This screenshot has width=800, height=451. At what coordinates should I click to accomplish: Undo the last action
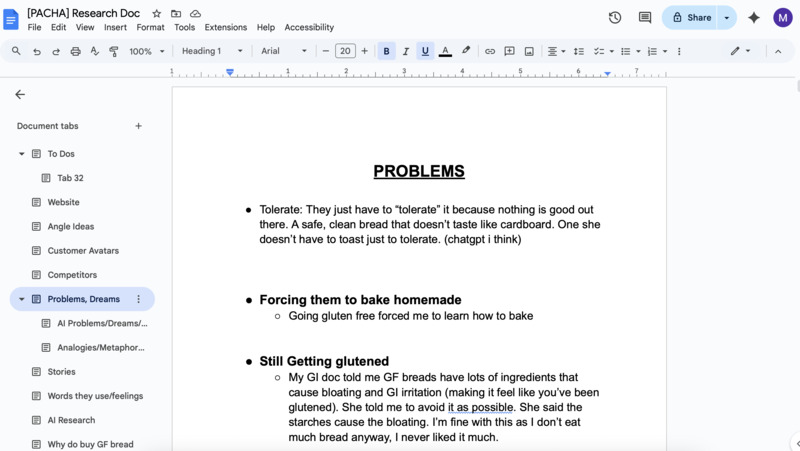tap(36, 51)
